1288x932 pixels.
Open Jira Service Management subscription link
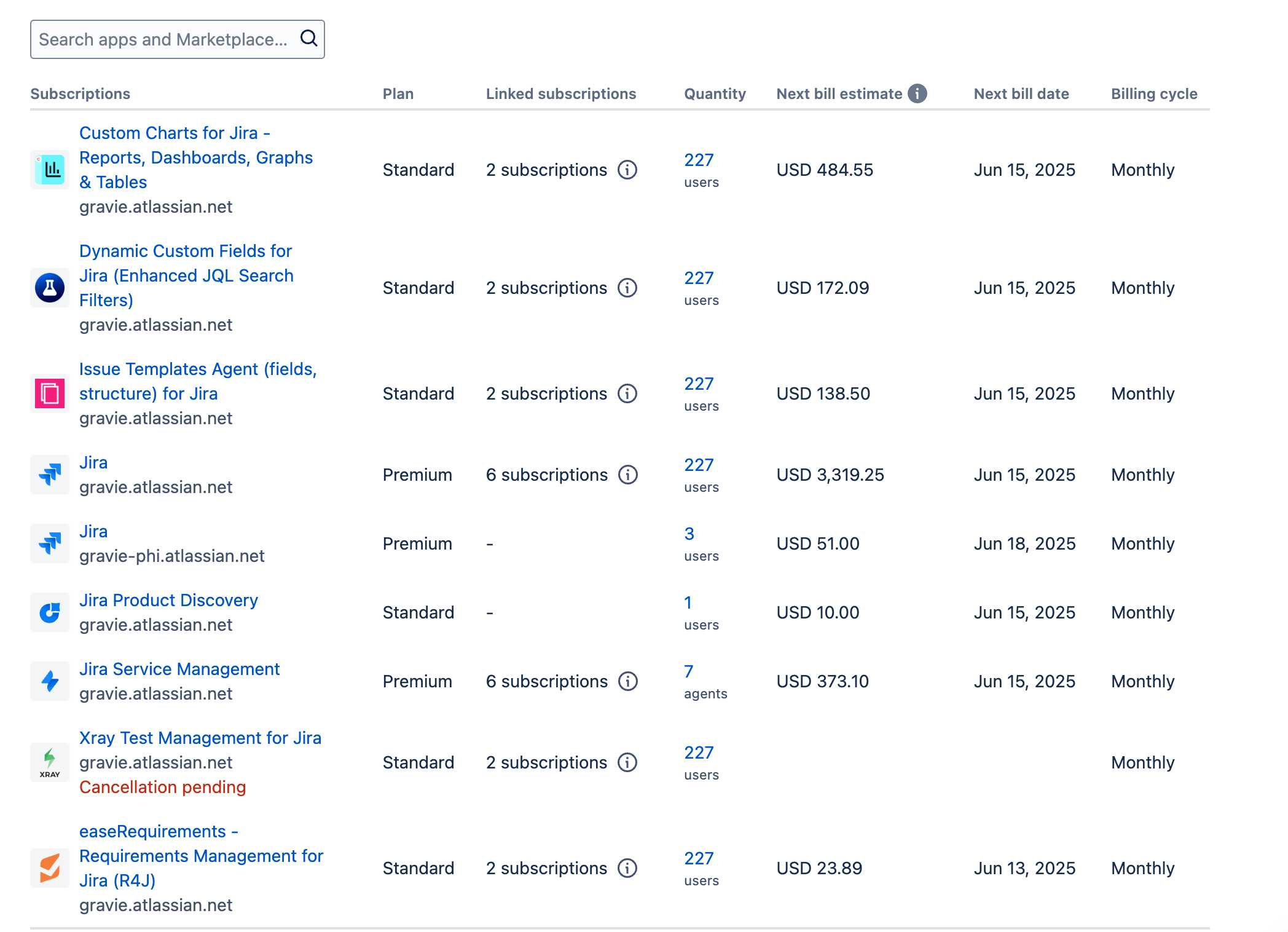coord(179,669)
